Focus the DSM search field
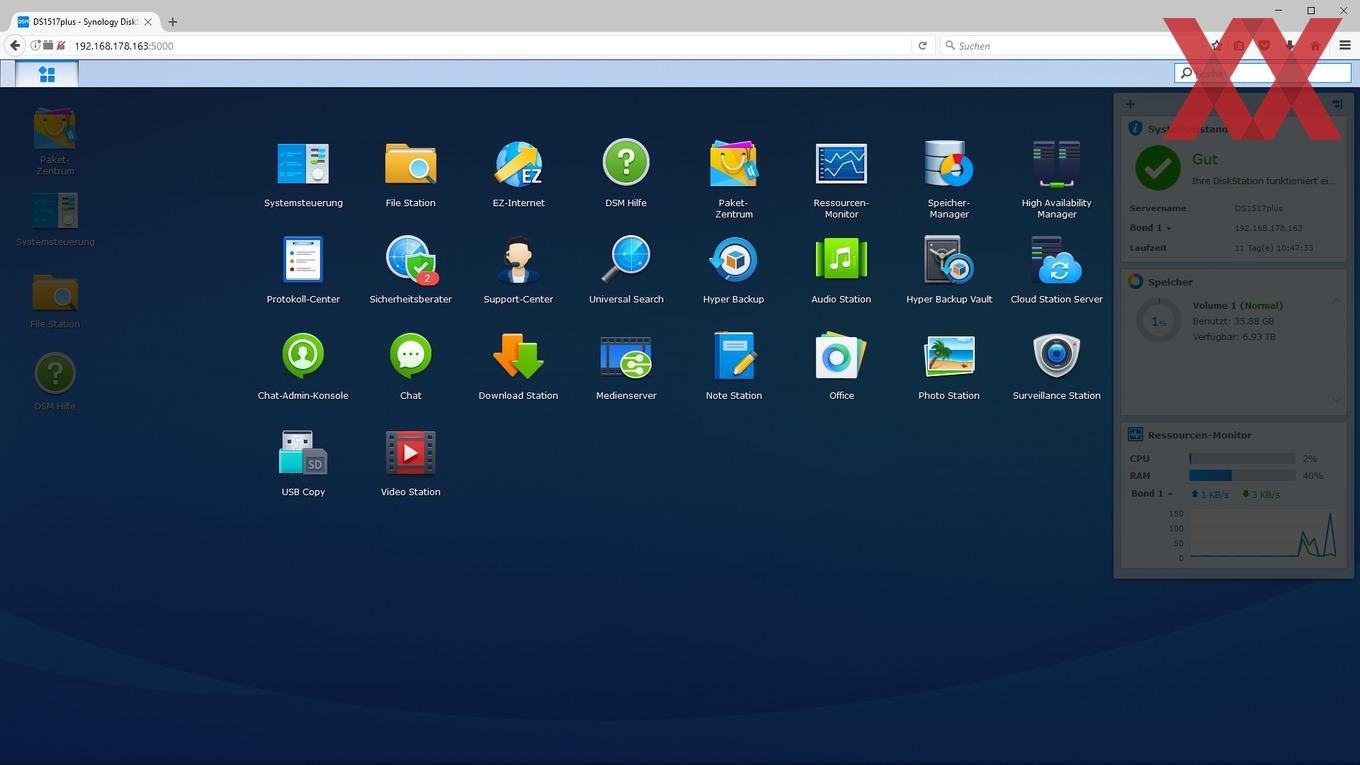This screenshot has width=1360, height=765. pyautogui.click(x=1263, y=73)
